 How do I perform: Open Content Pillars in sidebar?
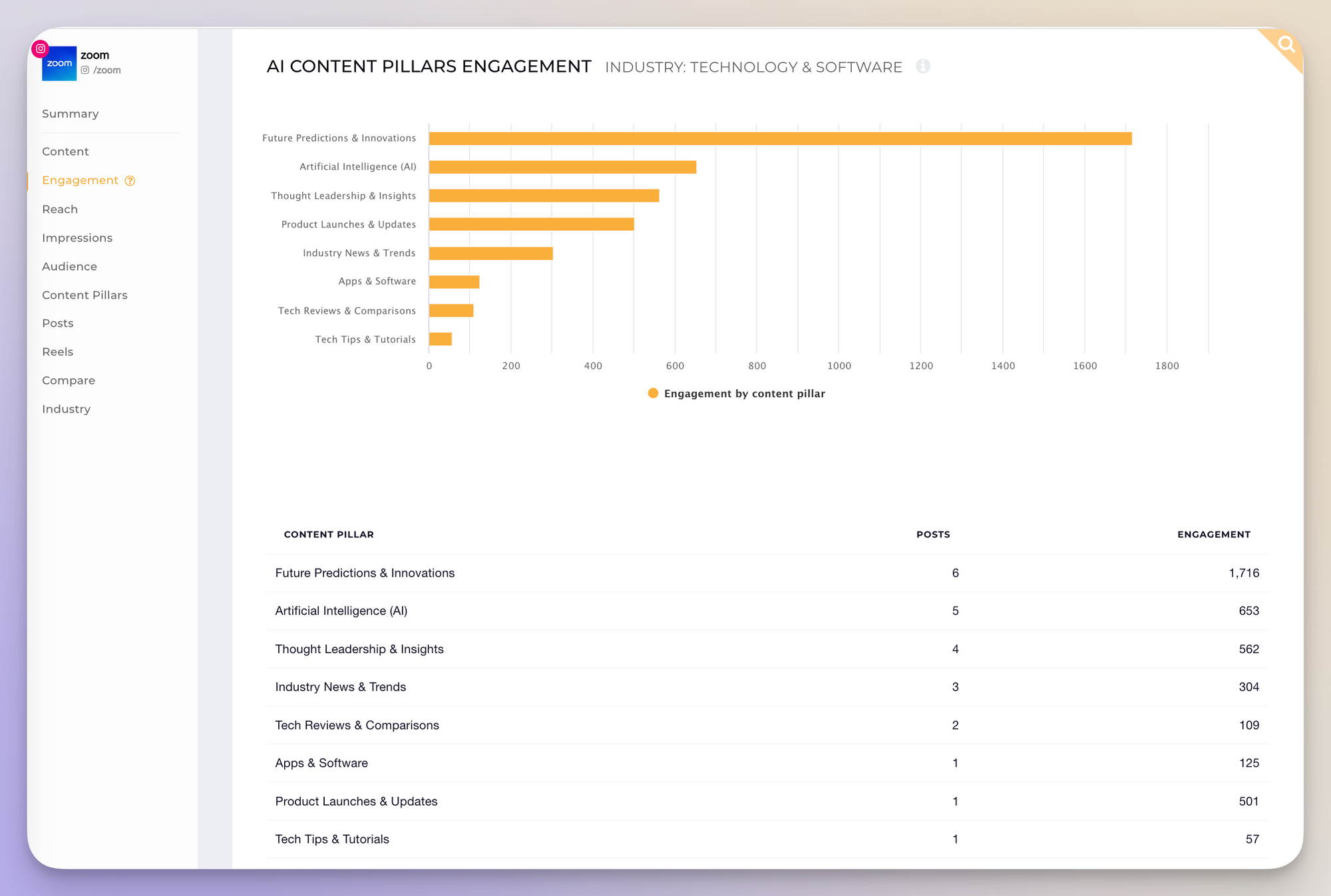85,295
